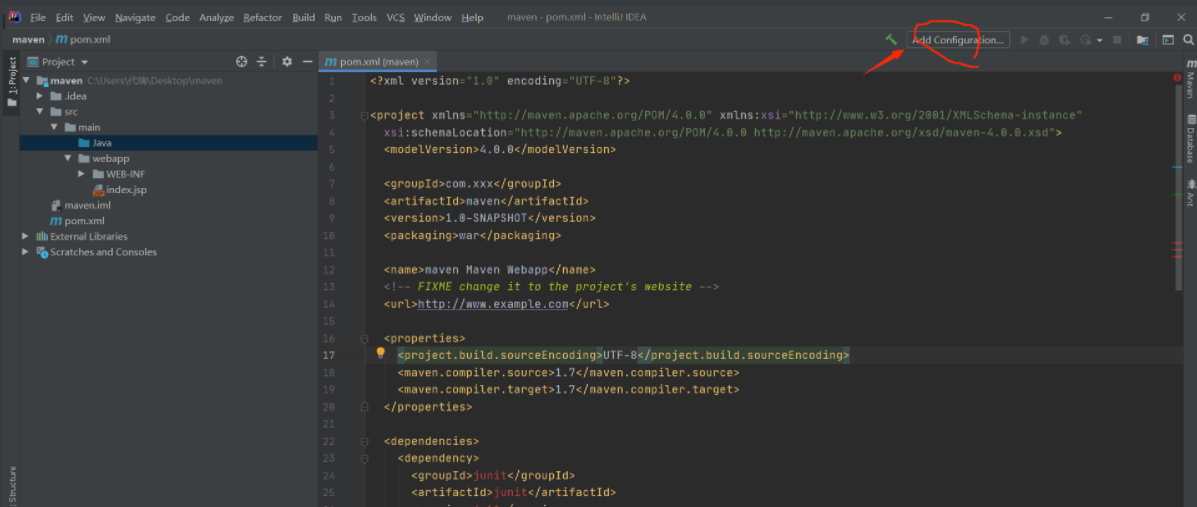Image resolution: width=1197 pixels, height=507 pixels.
Task: Collapse the maven root project node
Action: [26, 80]
